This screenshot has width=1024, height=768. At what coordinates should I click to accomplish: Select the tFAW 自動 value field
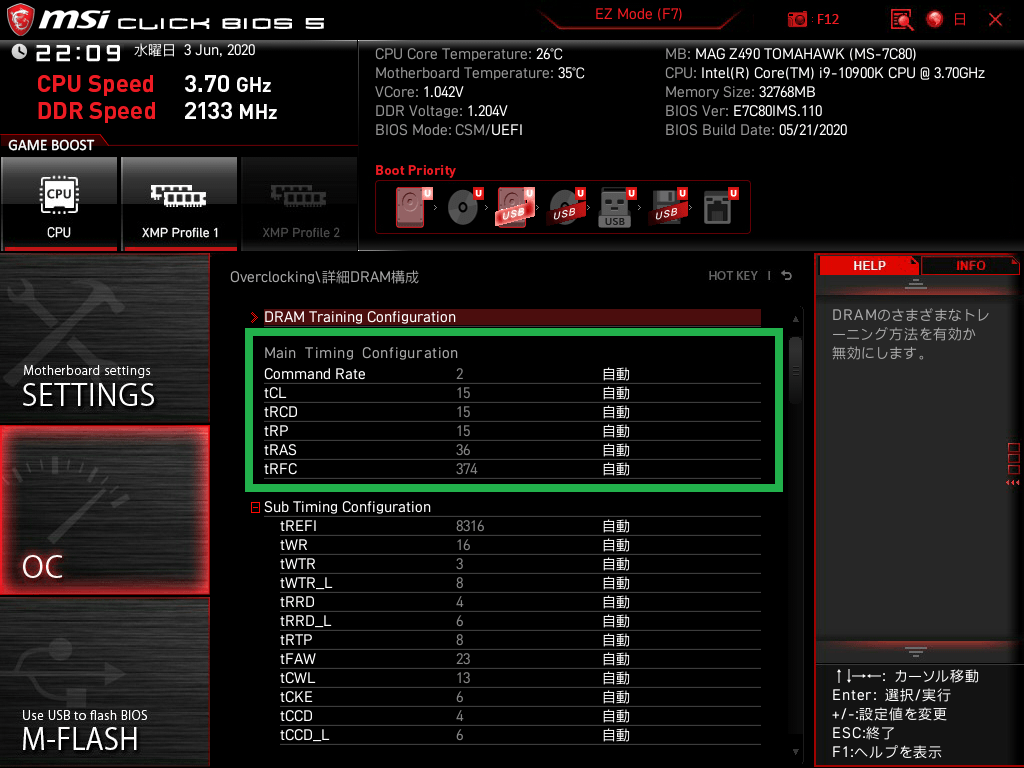pyautogui.click(x=616, y=659)
